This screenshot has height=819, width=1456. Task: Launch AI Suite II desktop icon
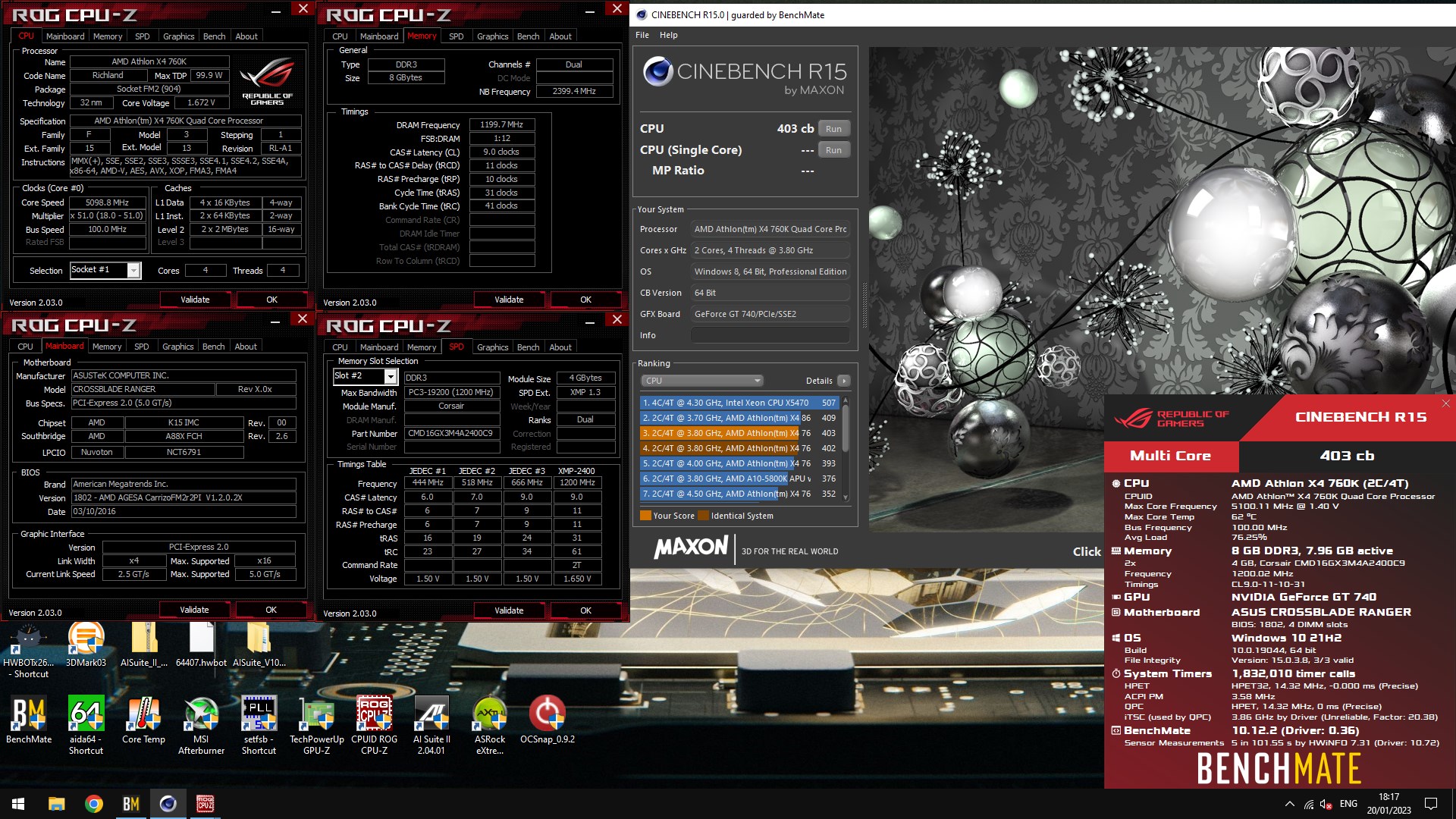pos(431,725)
